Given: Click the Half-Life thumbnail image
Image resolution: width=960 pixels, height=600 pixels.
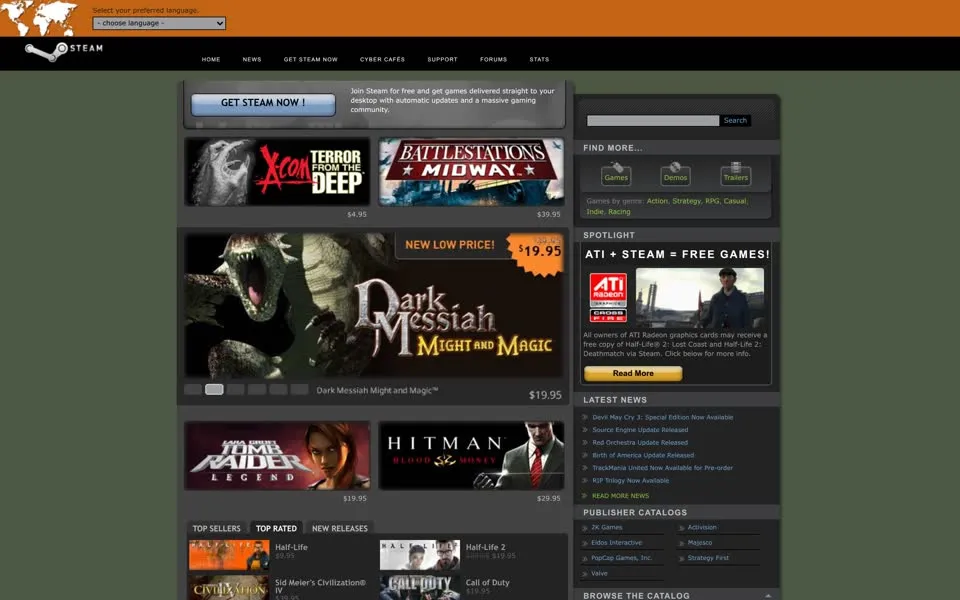Looking at the screenshot, I should (x=229, y=555).
